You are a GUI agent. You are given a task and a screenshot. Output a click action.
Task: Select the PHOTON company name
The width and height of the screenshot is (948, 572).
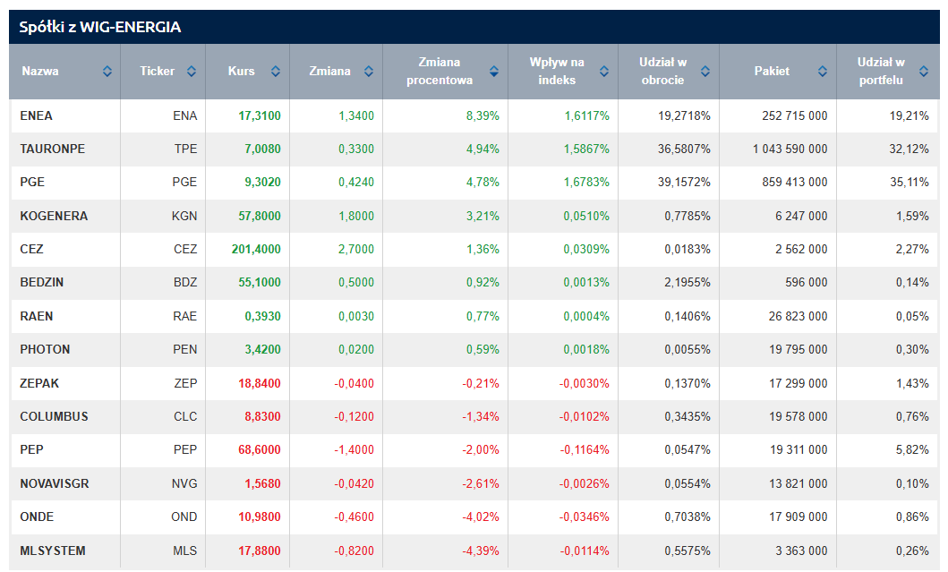(45, 350)
